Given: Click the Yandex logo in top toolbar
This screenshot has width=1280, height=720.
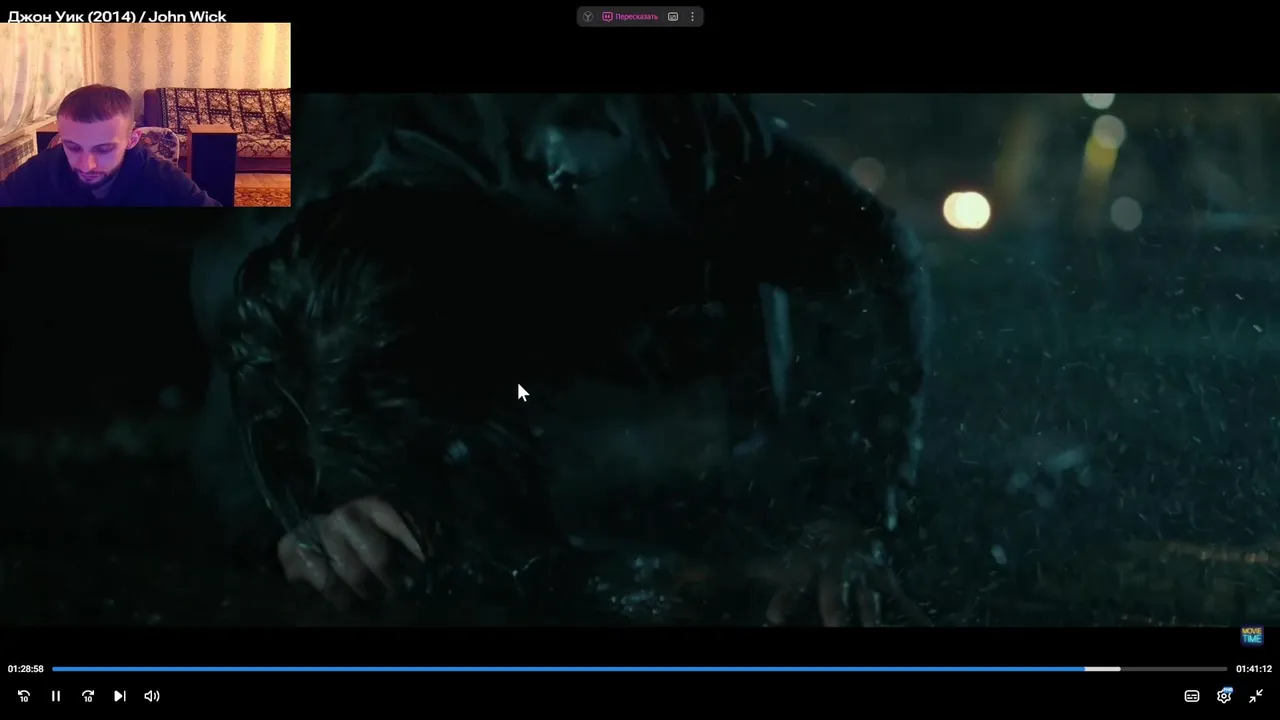Looking at the screenshot, I should [588, 17].
